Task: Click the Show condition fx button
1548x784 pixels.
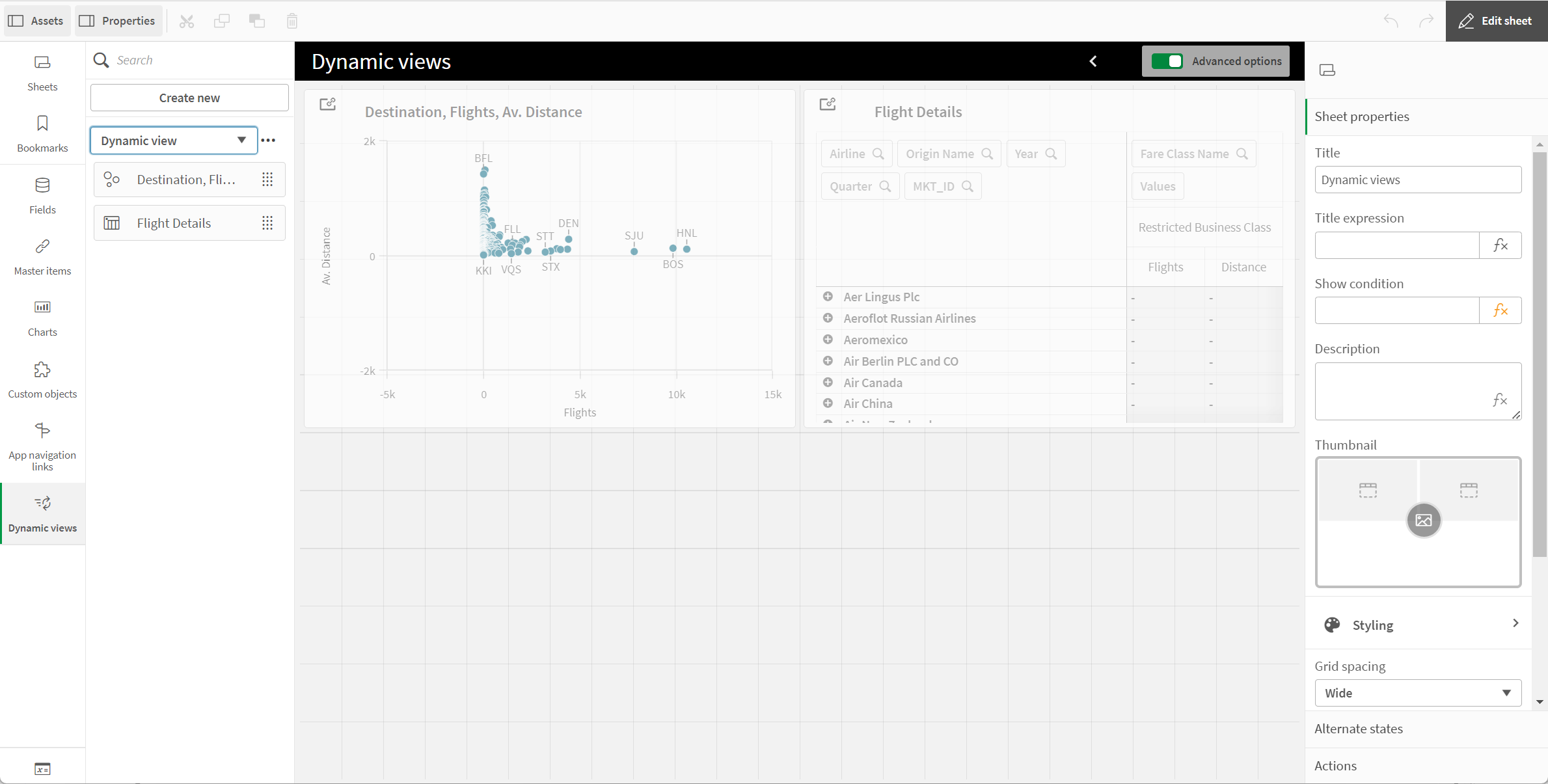Action: tap(1500, 310)
